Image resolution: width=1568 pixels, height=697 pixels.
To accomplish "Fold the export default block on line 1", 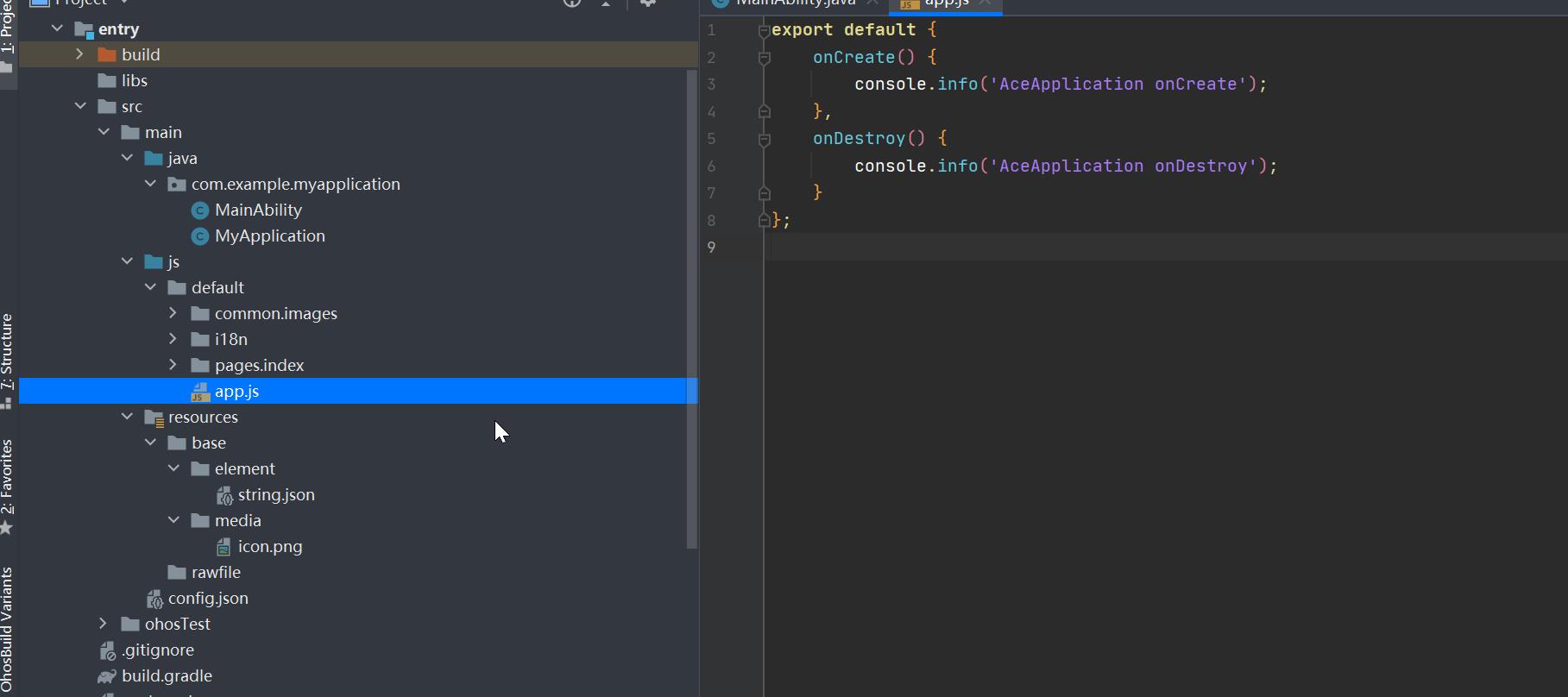I will 764,31.
